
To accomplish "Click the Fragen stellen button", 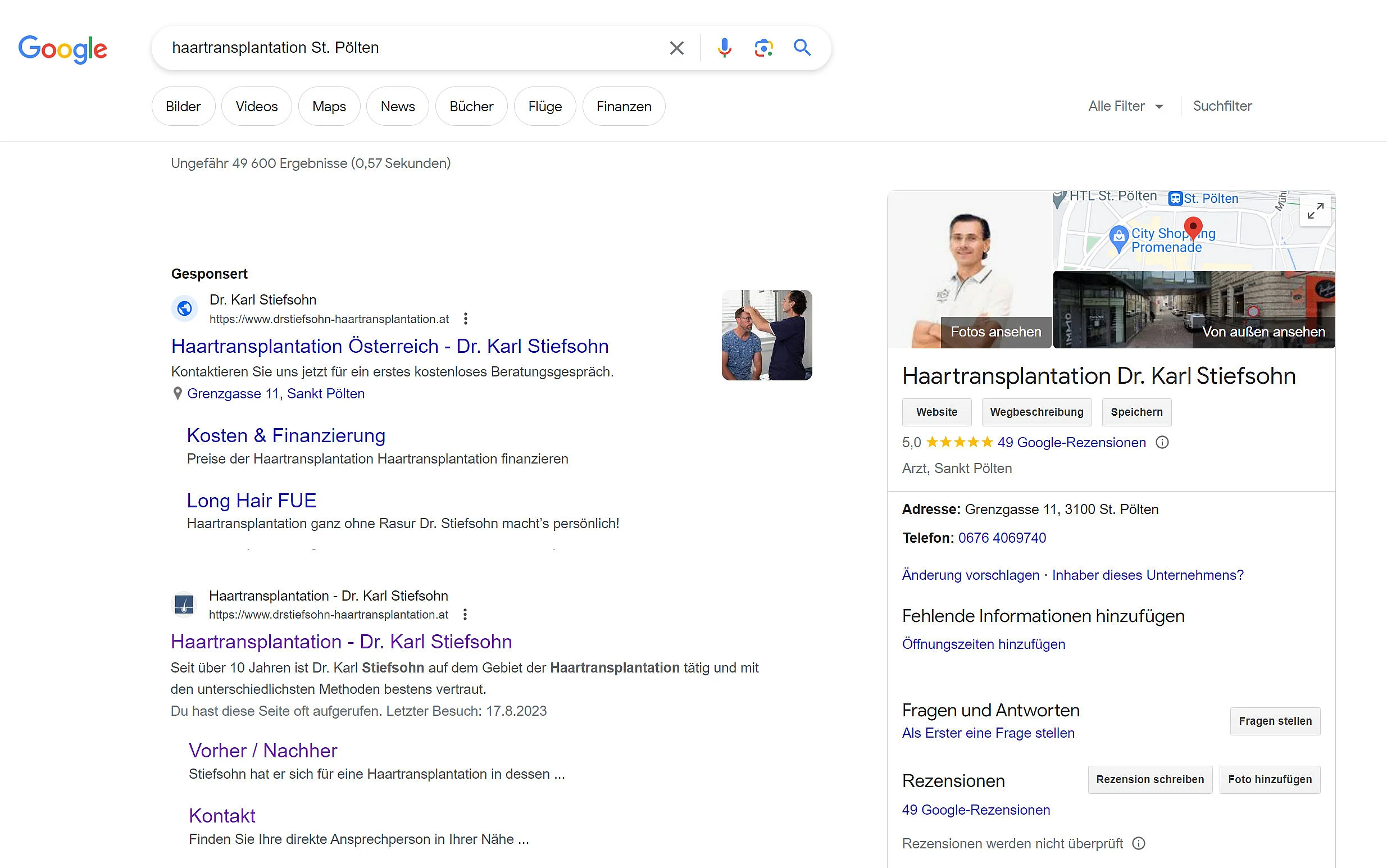I will (x=1275, y=721).
